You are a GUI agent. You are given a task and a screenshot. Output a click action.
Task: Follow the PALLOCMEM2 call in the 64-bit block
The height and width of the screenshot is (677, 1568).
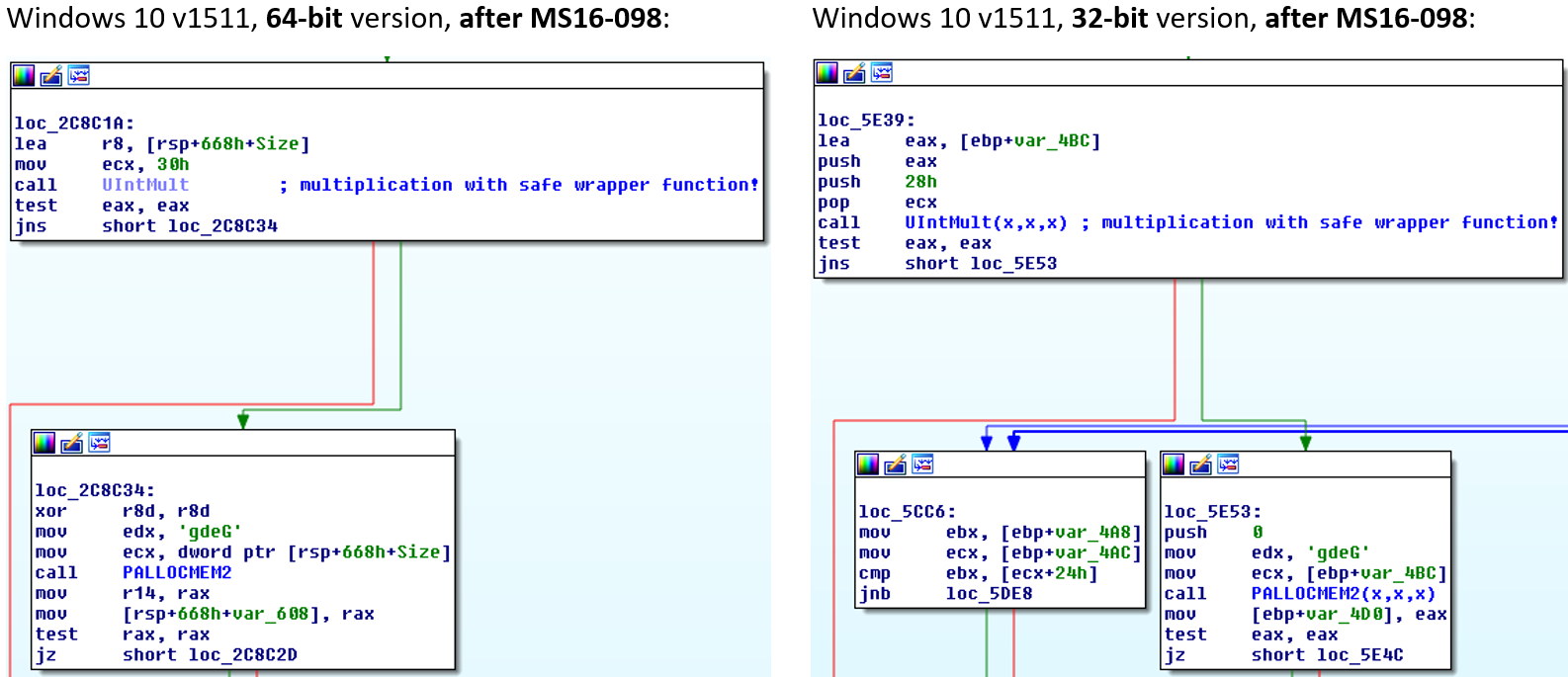pyautogui.click(x=177, y=573)
